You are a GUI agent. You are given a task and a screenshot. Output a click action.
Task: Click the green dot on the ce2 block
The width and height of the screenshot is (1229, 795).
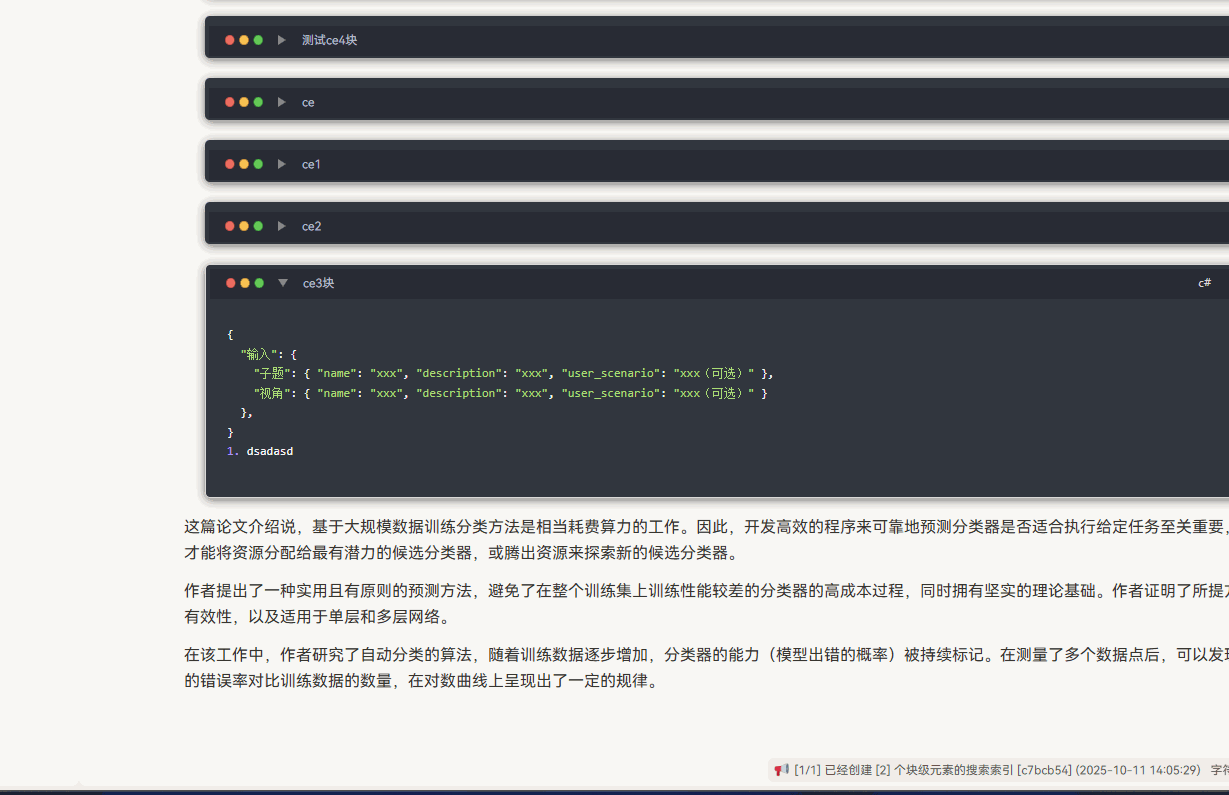pos(258,225)
